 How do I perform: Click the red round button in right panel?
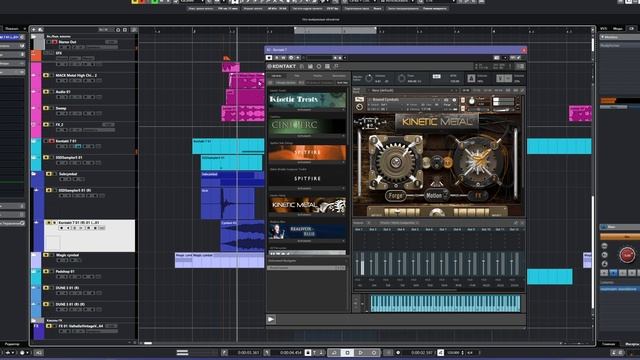pos(627,255)
